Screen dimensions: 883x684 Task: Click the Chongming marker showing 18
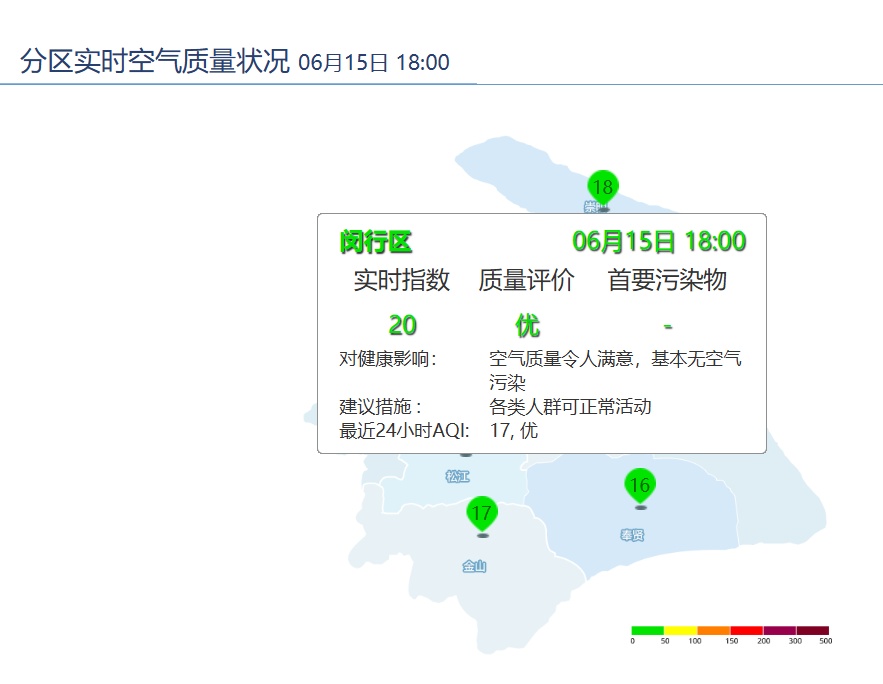click(x=603, y=188)
